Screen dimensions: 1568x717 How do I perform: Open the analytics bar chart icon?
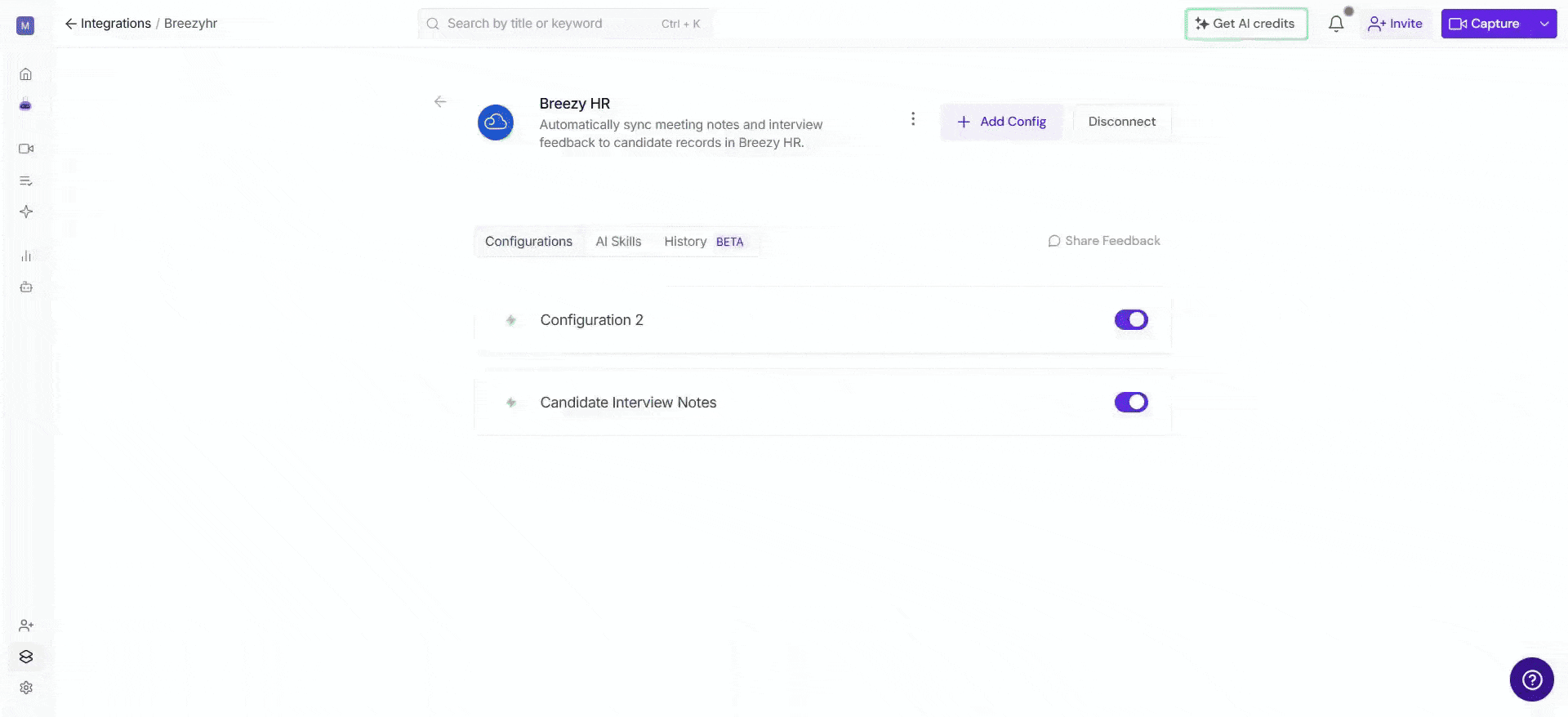[x=26, y=256]
